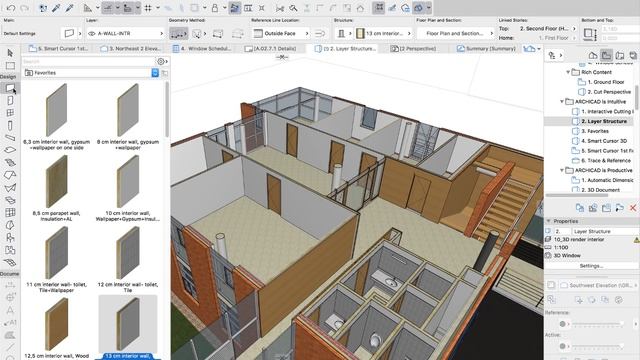Select the Window tool in toolbox

tap(10, 113)
